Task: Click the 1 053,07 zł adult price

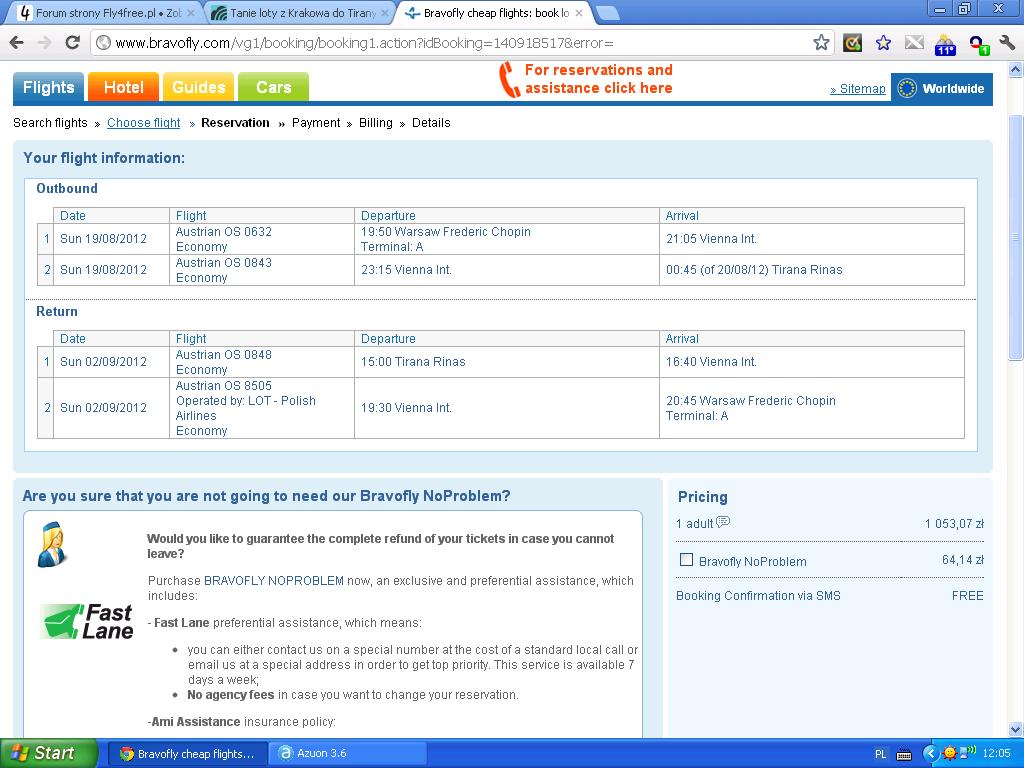Action: [954, 524]
